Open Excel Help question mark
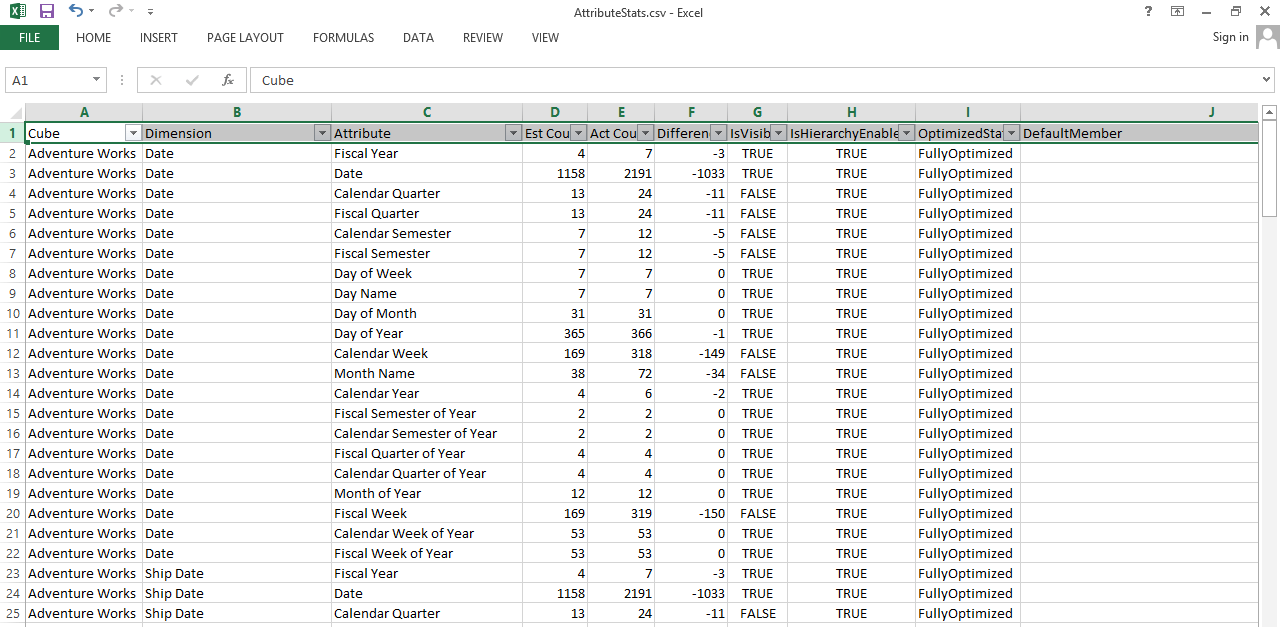Screen dimensions: 1280x627 click(1148, 11)
